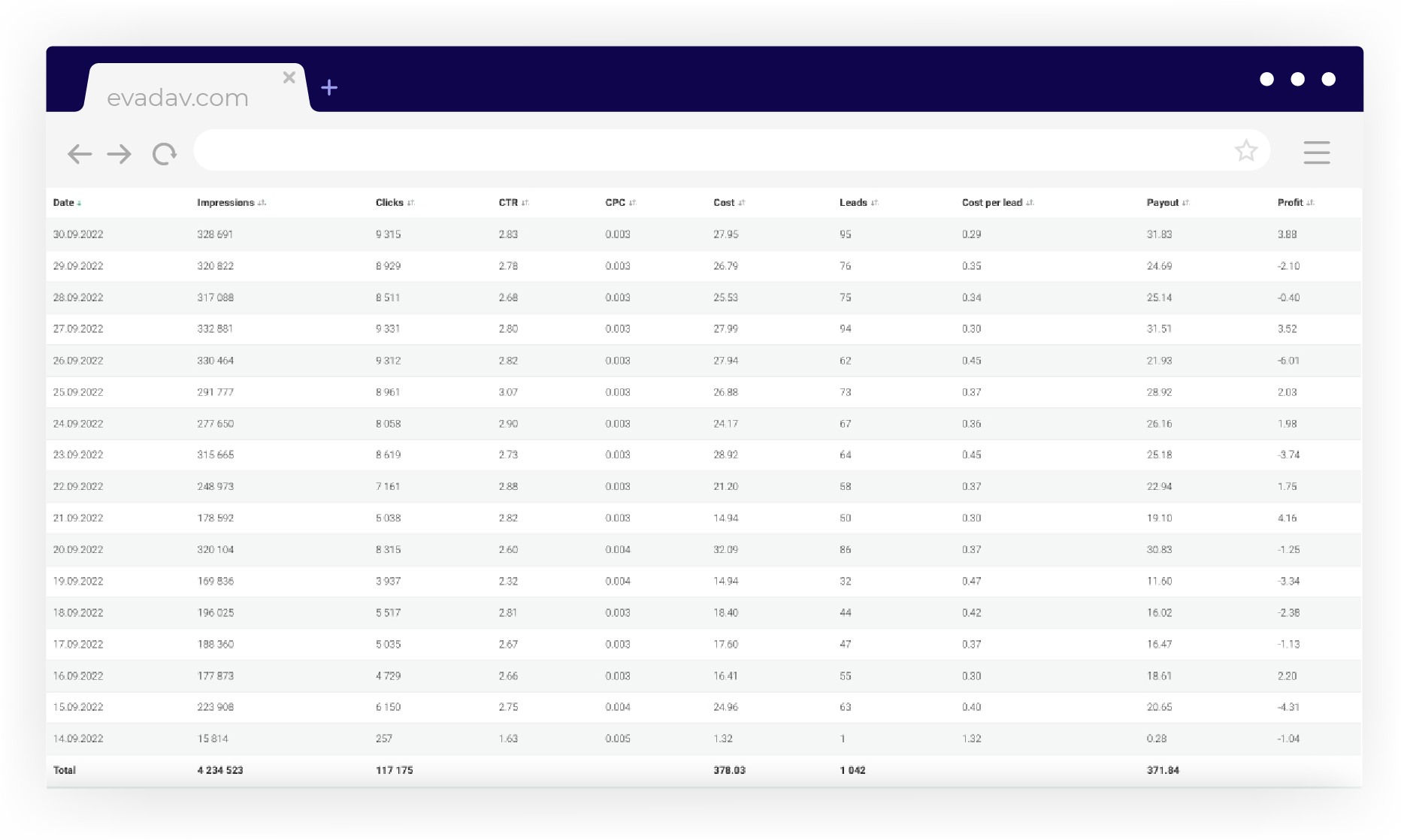Bookmark page with the star icon
The image size is (1401, 840).
[x=1245, y=151]
